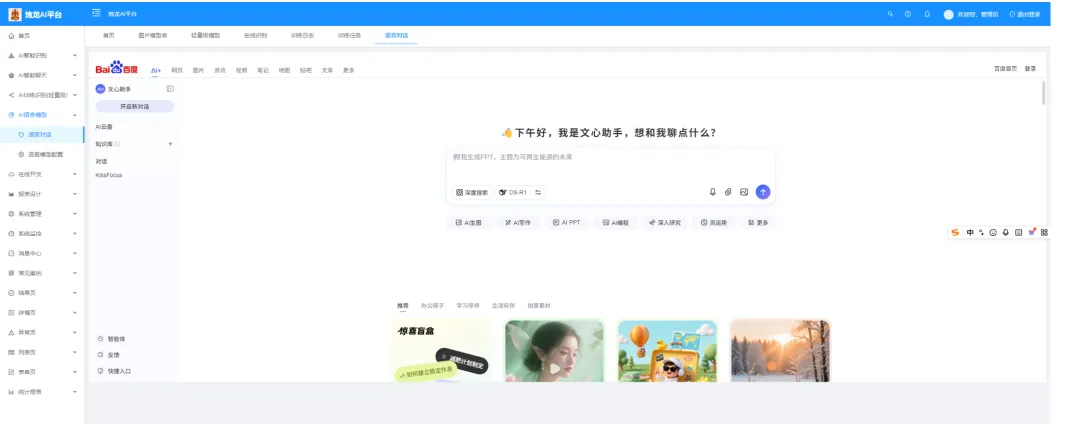Screen dimensions: 1080x424
Task: Click into the chat prompt input box
Action: (611, 165)
